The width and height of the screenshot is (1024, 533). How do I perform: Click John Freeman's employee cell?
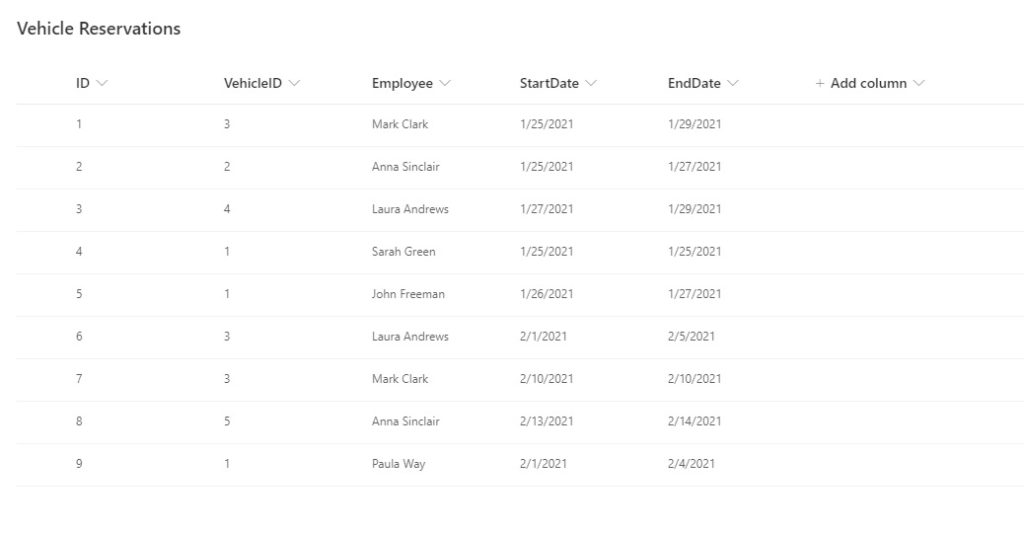click(408, 294)
